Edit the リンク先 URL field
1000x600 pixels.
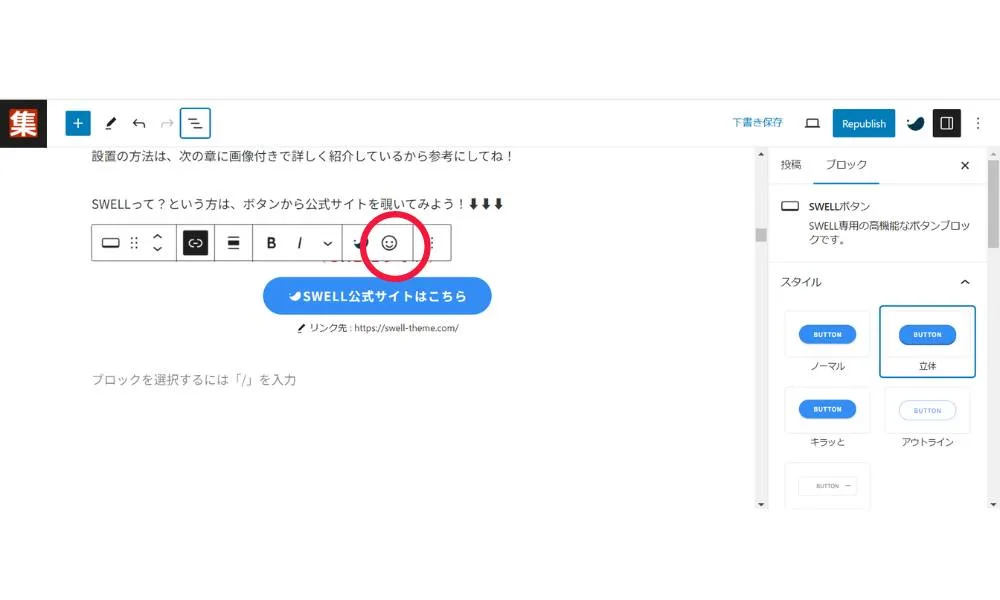pos(378,328)
